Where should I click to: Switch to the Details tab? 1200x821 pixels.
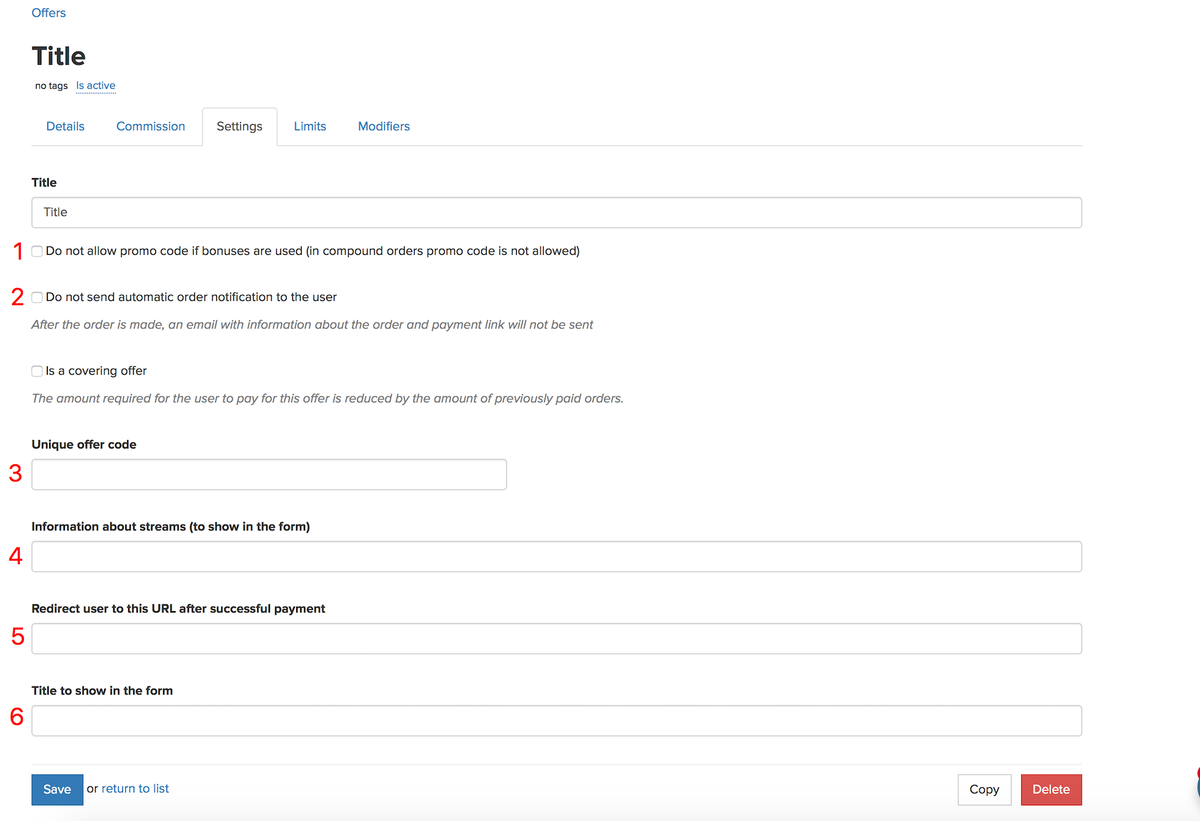click(65, 126)
